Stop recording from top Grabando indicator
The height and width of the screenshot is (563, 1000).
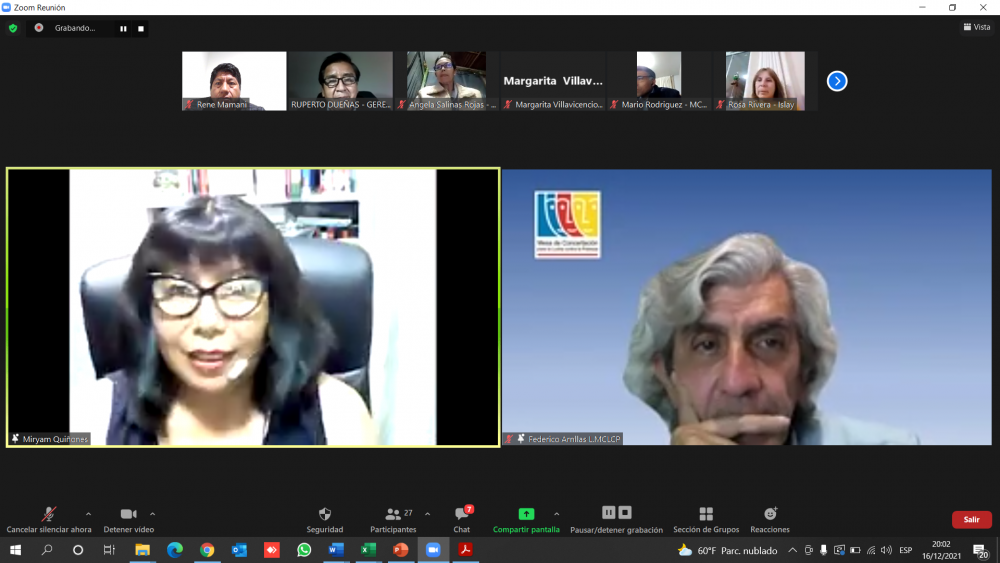141,28
